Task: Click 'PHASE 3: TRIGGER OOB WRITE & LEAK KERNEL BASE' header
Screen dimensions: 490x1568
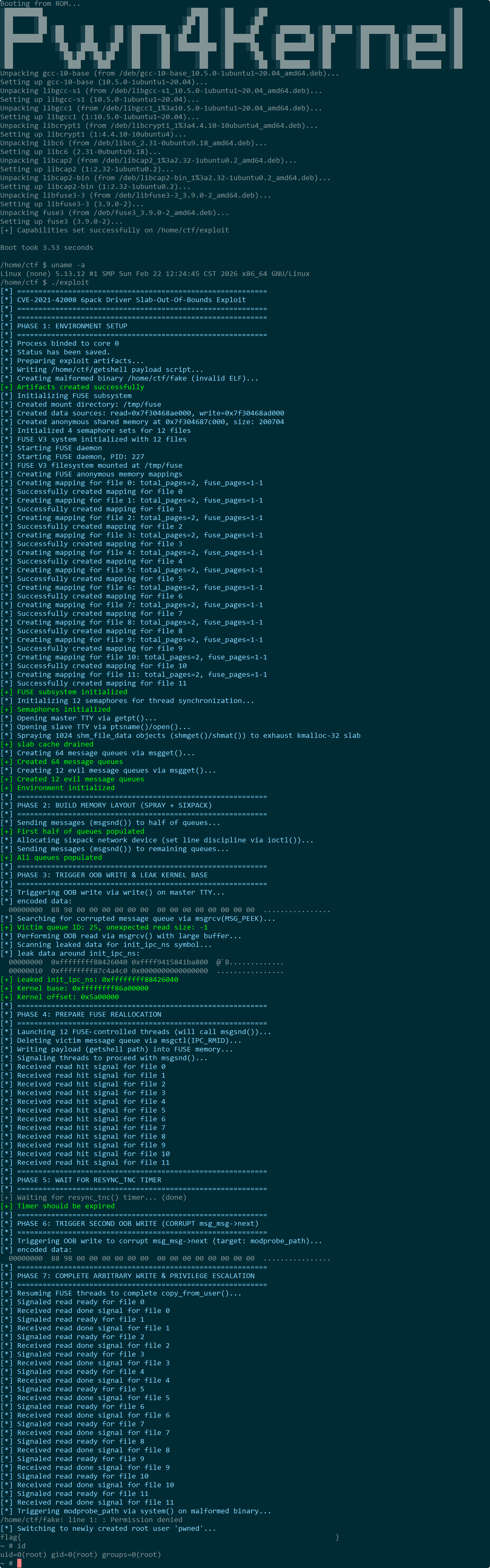Action: pos(103,875)
